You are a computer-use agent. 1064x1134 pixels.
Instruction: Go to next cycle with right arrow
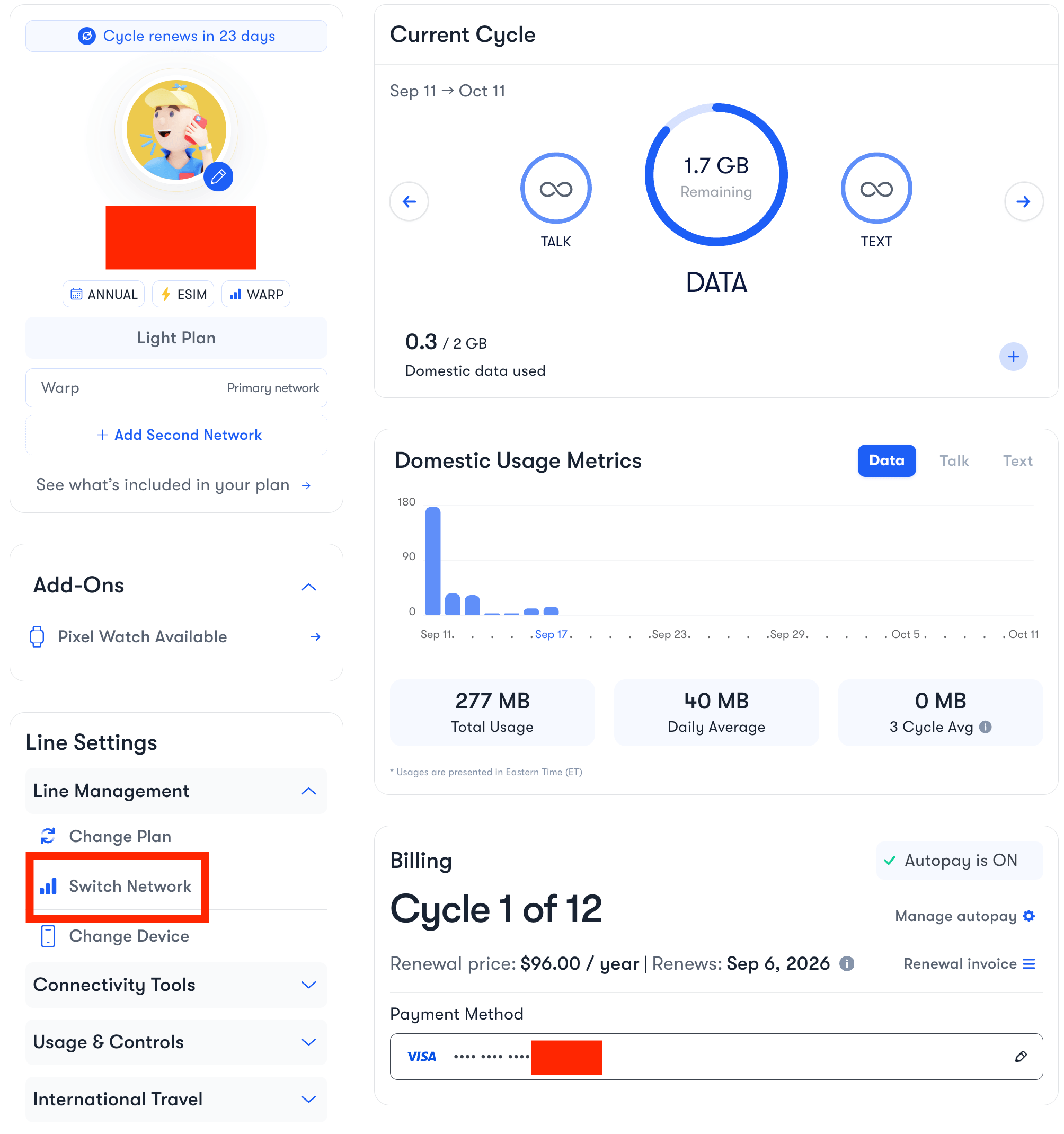1024,201
